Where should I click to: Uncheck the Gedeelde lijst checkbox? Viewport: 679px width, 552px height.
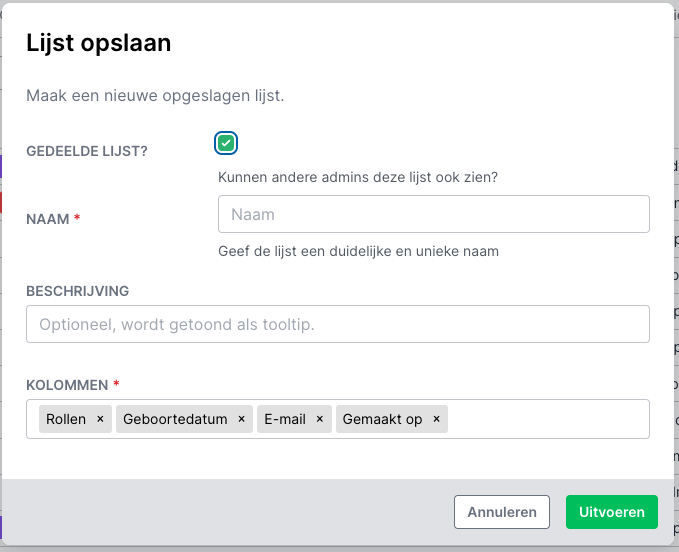(226, 143)
